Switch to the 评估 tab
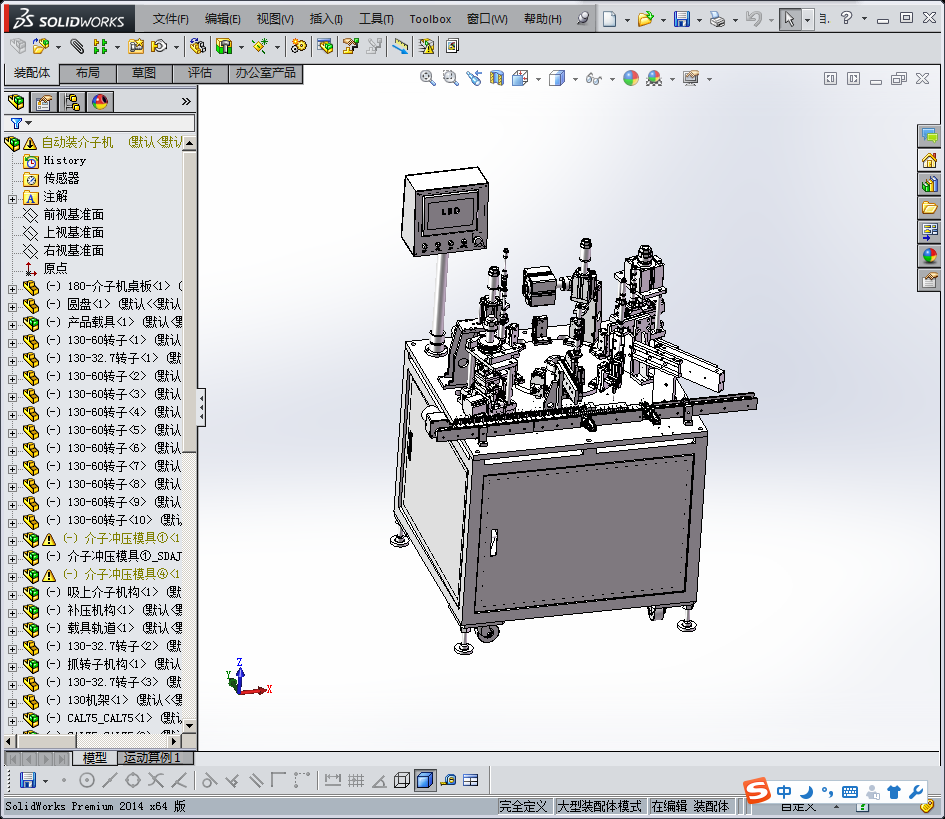Screen dimensions: 945x819 [x=200, y=73]
